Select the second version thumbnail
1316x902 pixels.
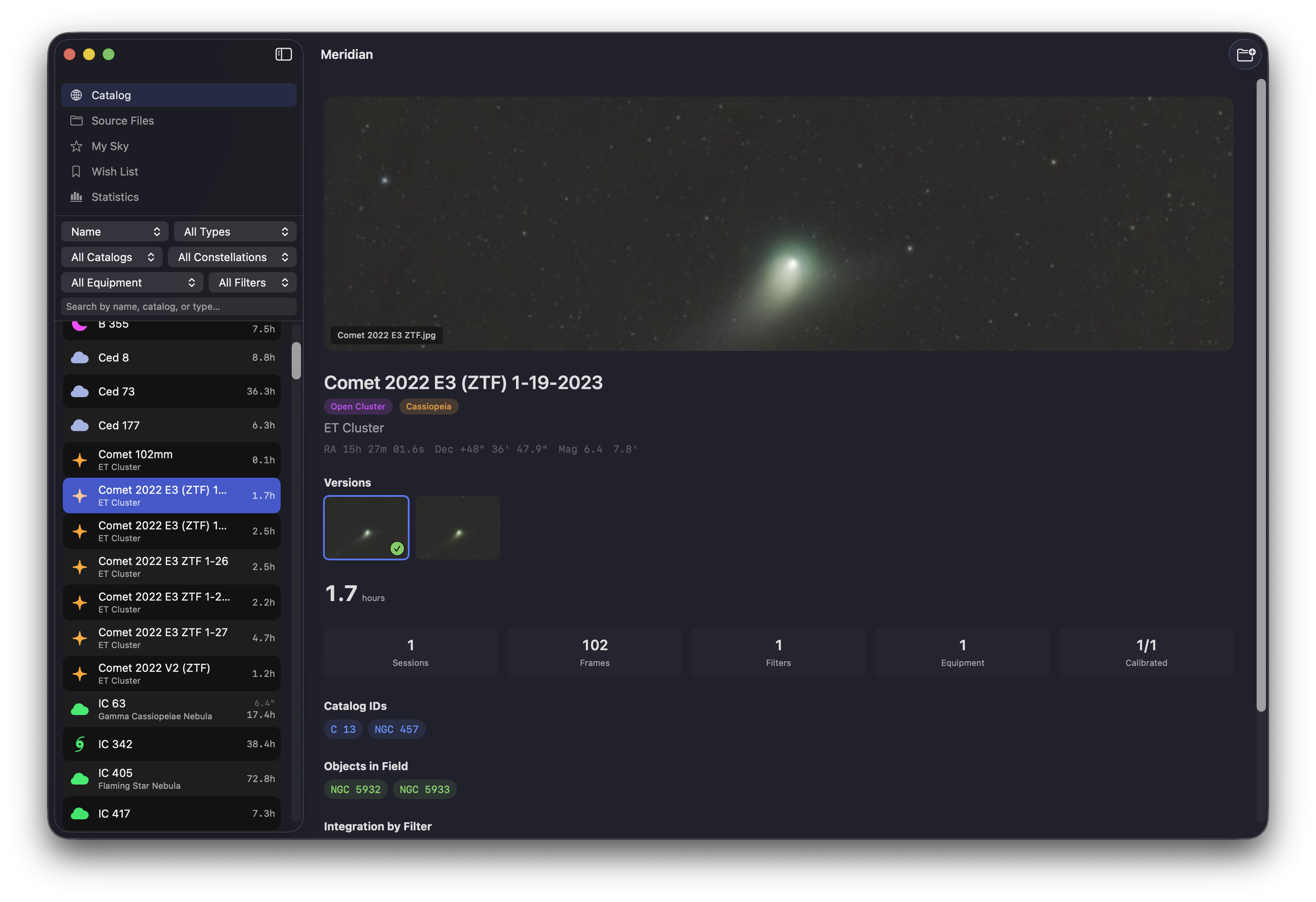[457, 527]
